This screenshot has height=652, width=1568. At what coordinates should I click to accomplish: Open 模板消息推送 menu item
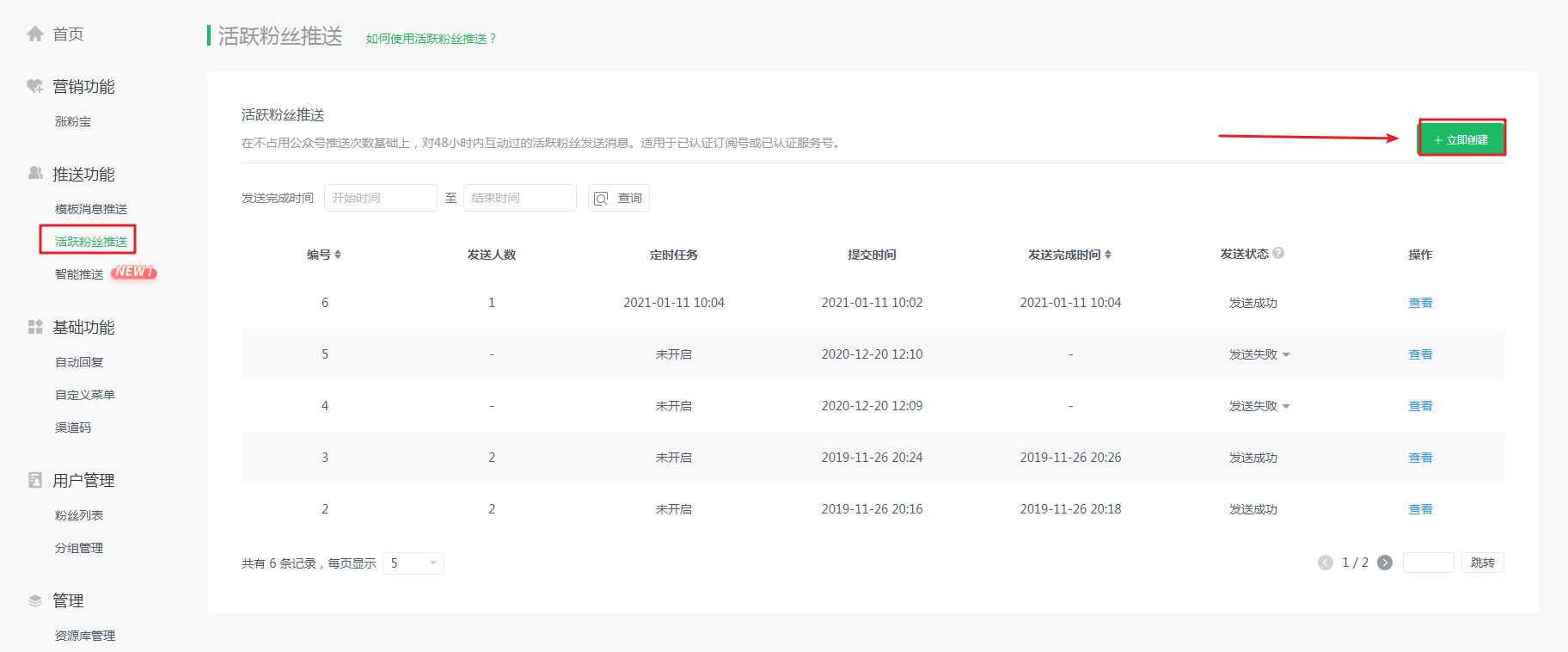(91, 209)
